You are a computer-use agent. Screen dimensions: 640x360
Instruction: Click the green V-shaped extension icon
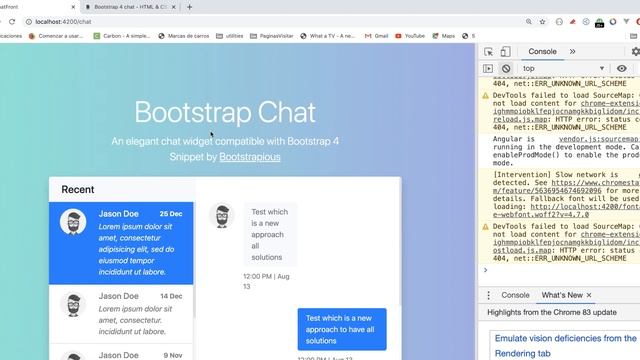pos(626,22)
